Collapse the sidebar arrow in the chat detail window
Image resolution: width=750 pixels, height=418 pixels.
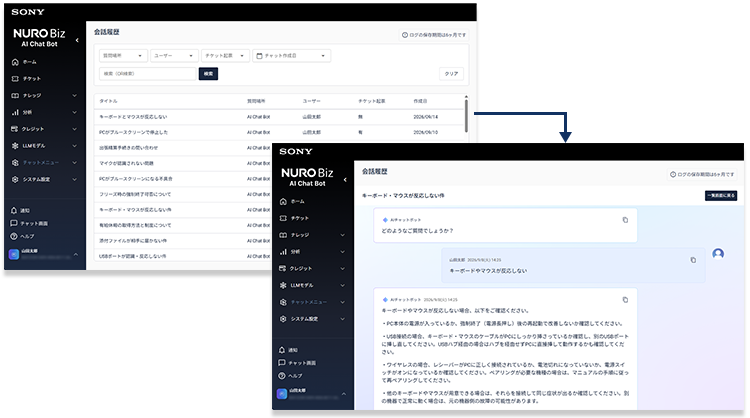point(345,180)
